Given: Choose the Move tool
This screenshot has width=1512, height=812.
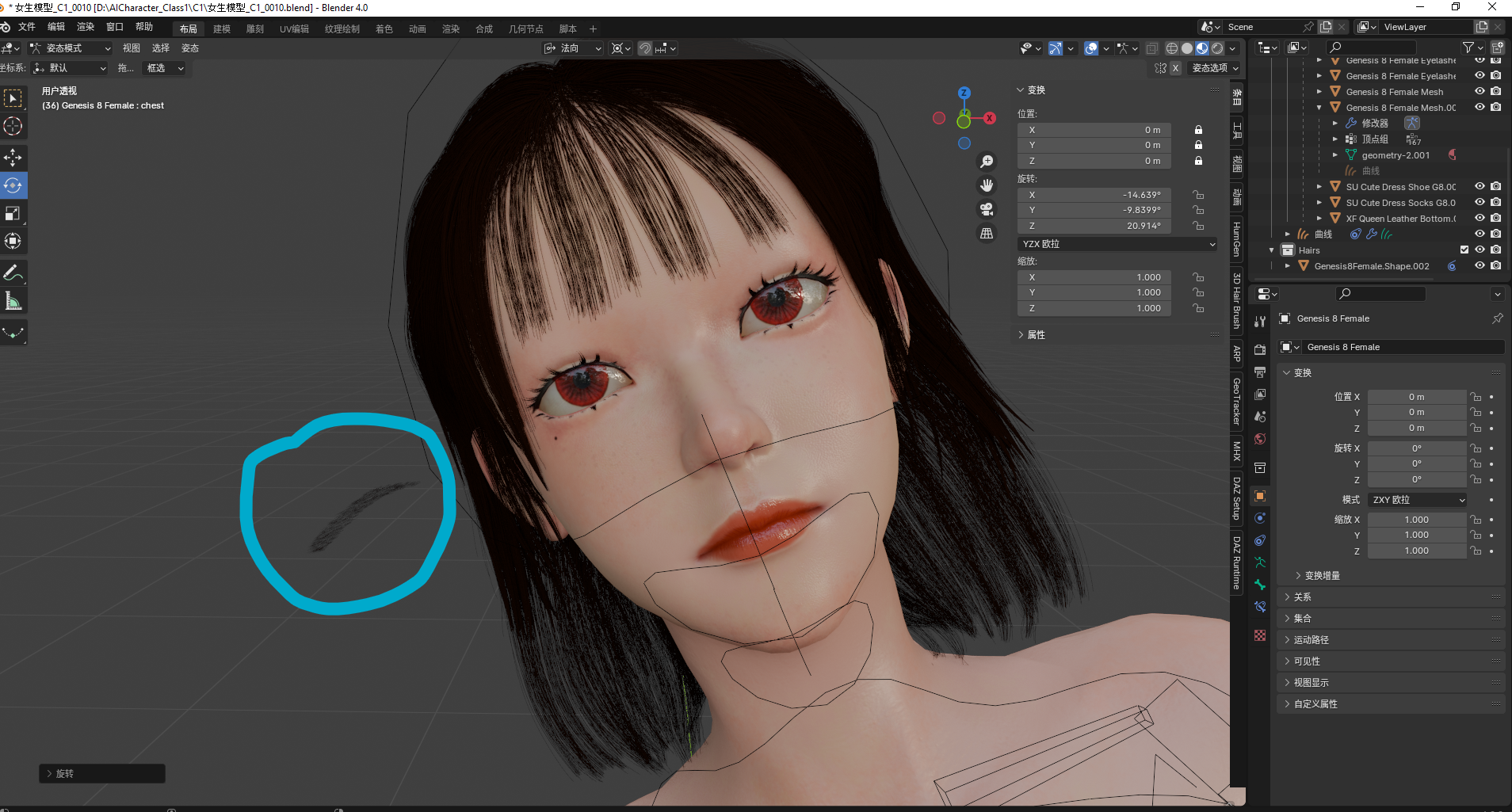Looking at the screenshot, I should tap(13, 158).
